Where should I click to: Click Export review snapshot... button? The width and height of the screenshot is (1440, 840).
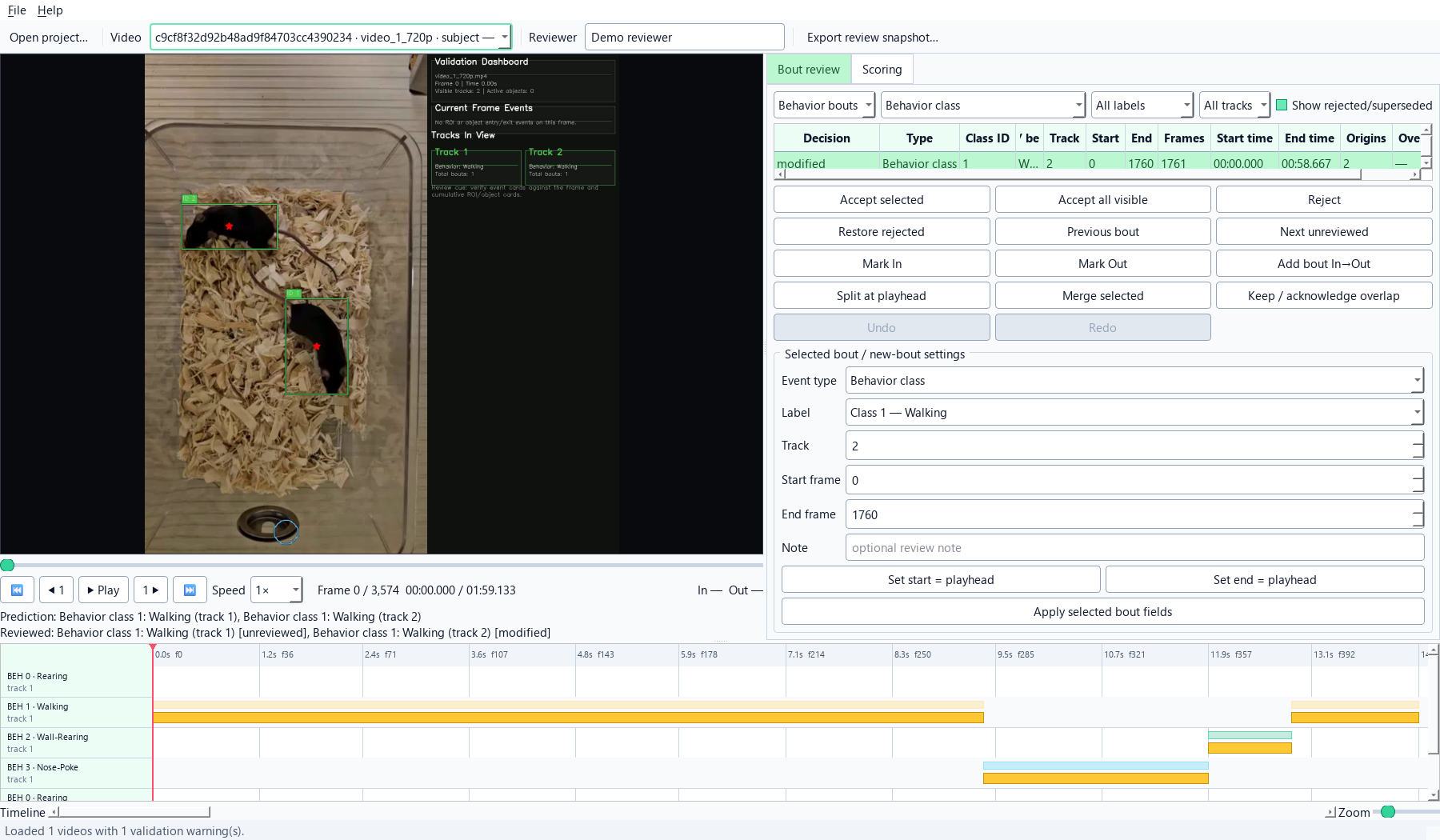click(872, 37)
